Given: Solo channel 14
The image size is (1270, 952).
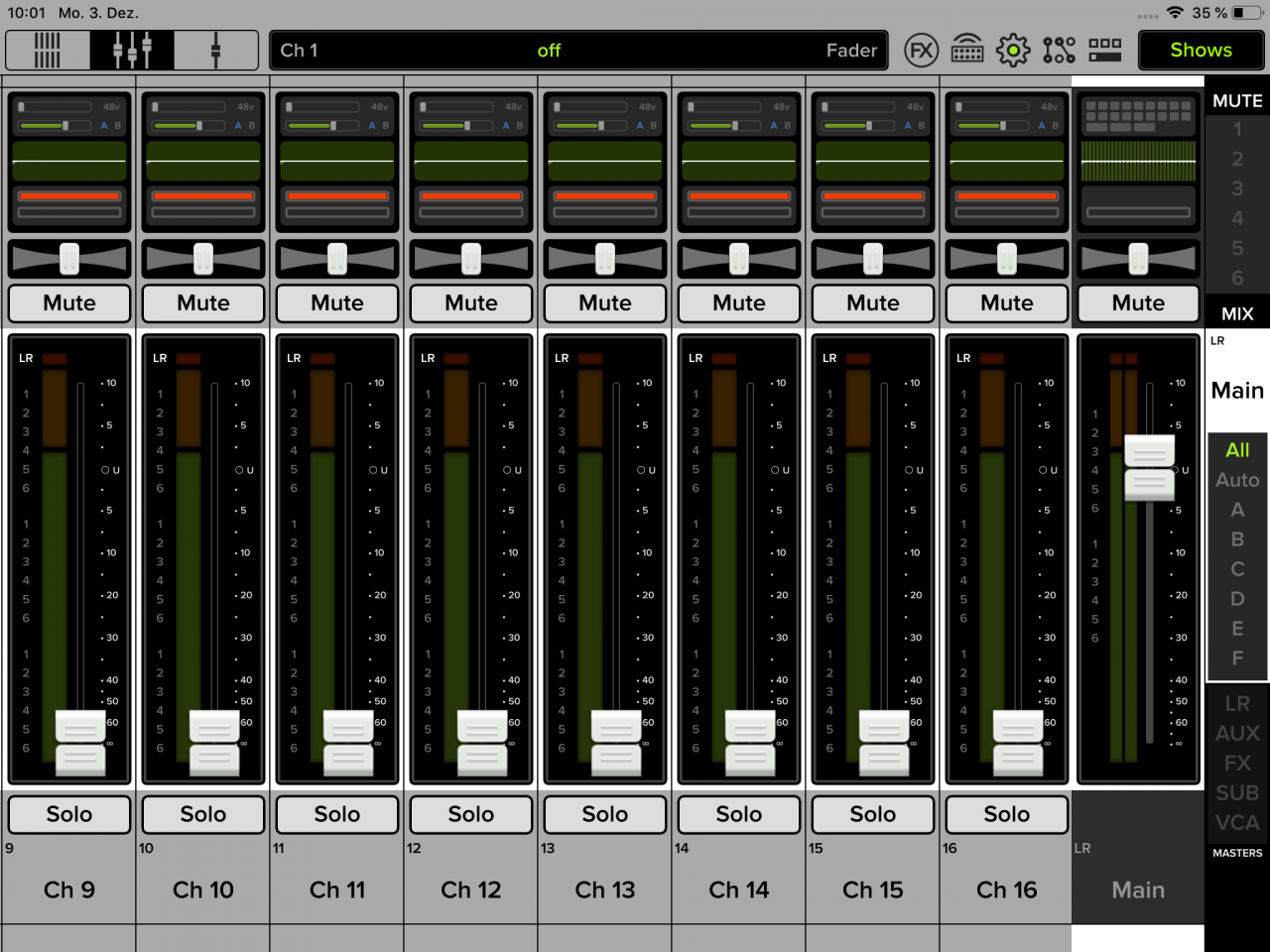Looking at the screenshot, I should tap(739, 814).
